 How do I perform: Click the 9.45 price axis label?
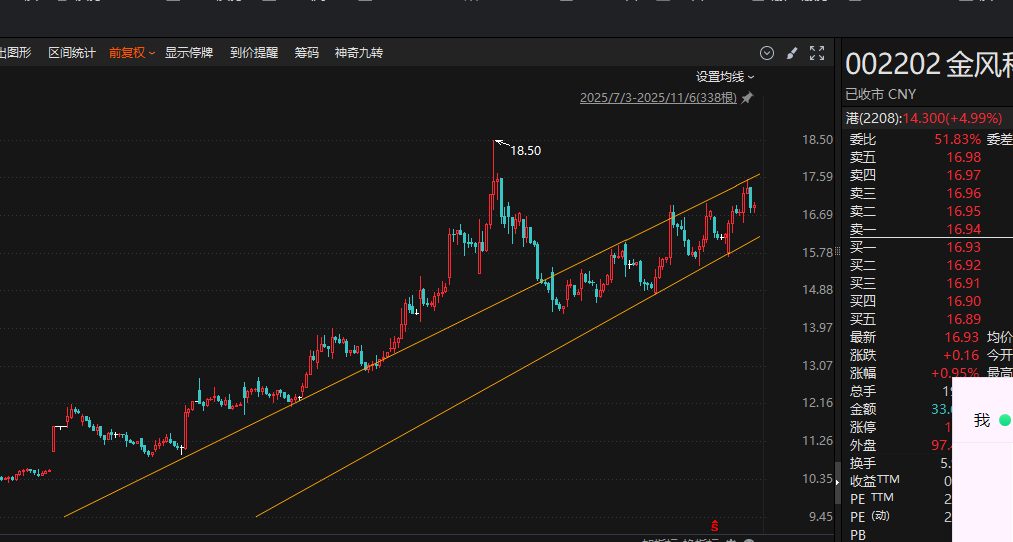click(x=820, y=517)
